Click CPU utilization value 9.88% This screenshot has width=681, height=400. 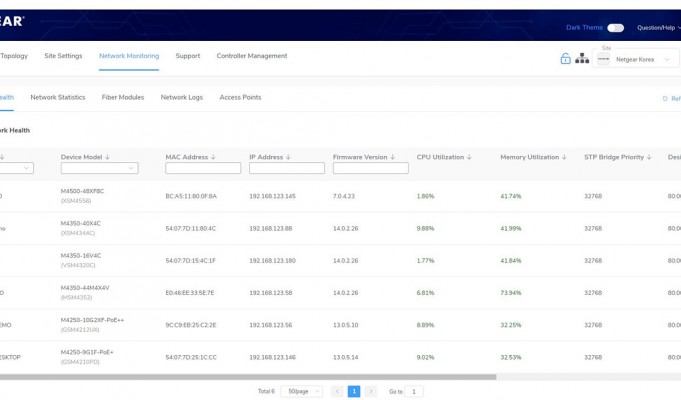(x=425, y=228)
